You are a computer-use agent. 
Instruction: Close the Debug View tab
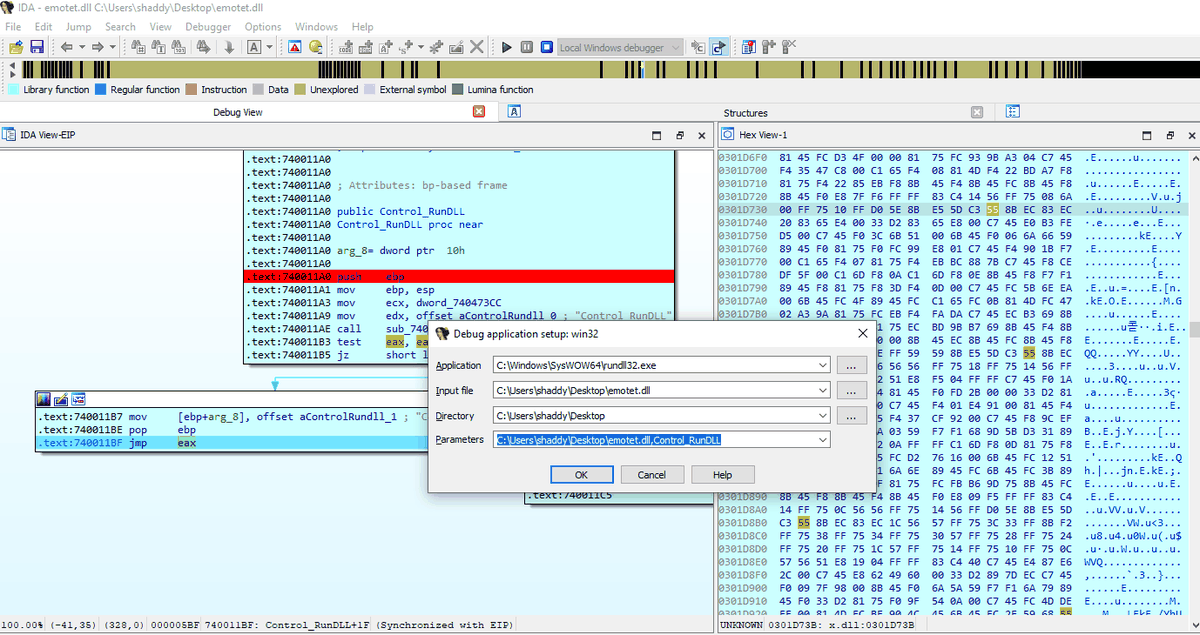479,112
